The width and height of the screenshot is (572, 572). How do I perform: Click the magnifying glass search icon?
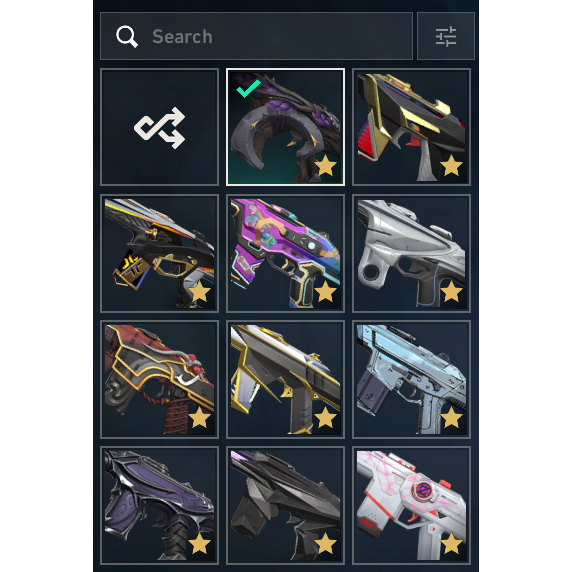click(127, 36)
